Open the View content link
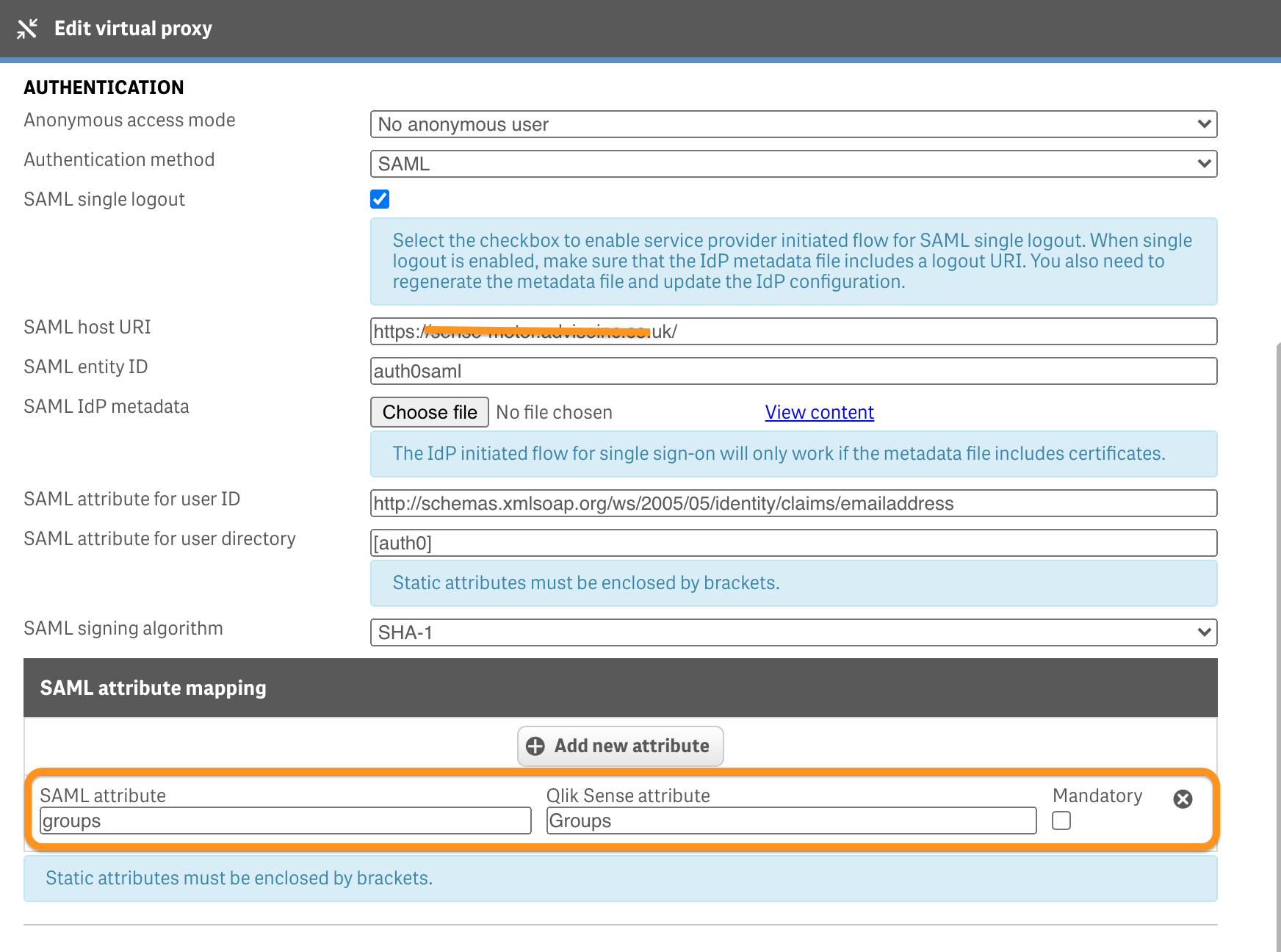Image resolution: width=1281 pixels, height=952 pixels. [x=819, y=412]
